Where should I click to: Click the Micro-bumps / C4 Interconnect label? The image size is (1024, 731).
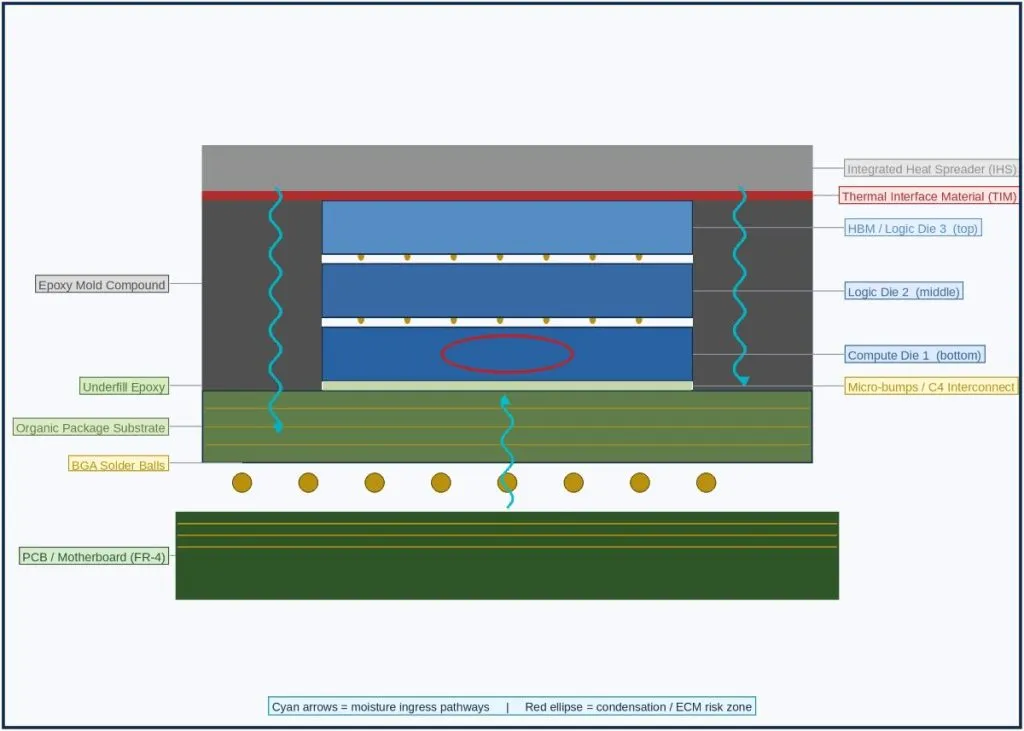[931, 387]
